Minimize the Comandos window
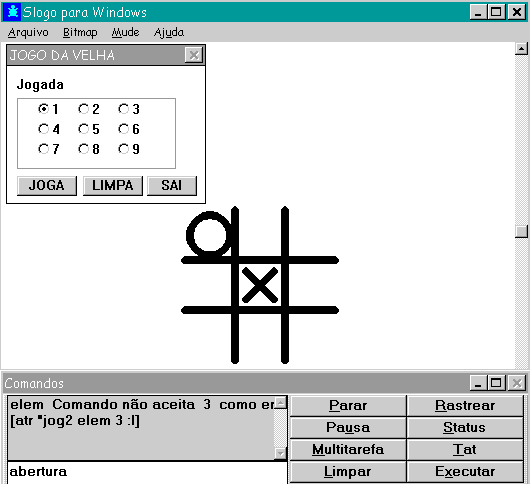The image size is (530, 484). (x=478, y=383)
